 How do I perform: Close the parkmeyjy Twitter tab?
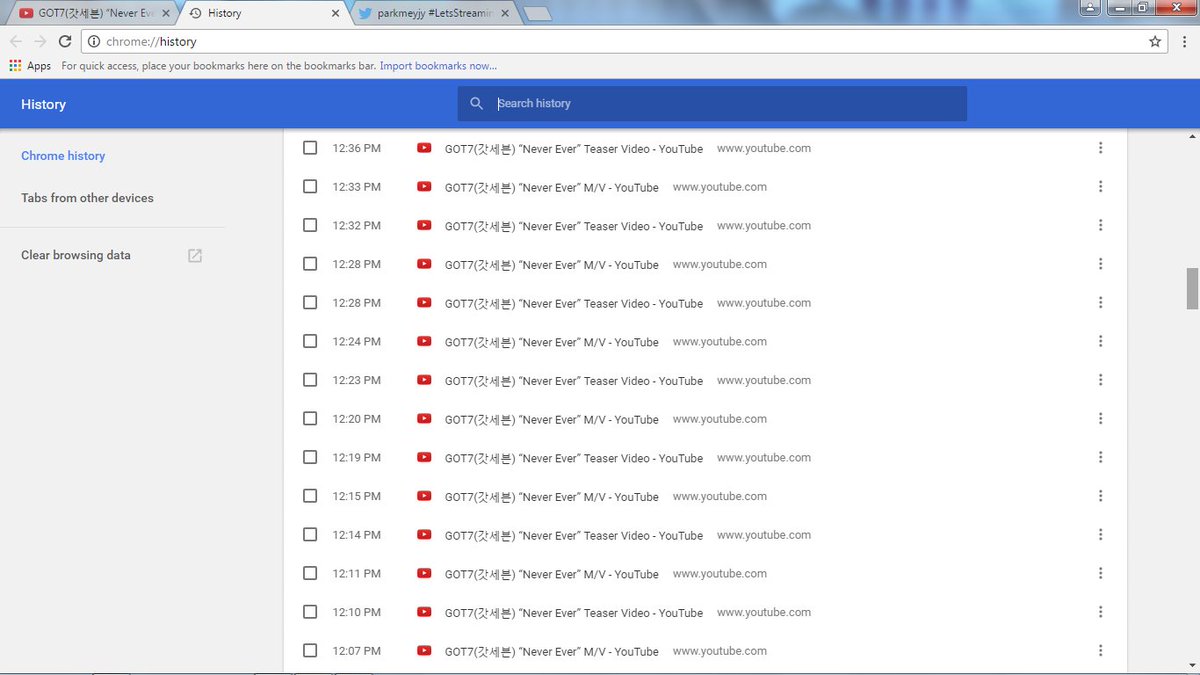(x=505, y=13)
